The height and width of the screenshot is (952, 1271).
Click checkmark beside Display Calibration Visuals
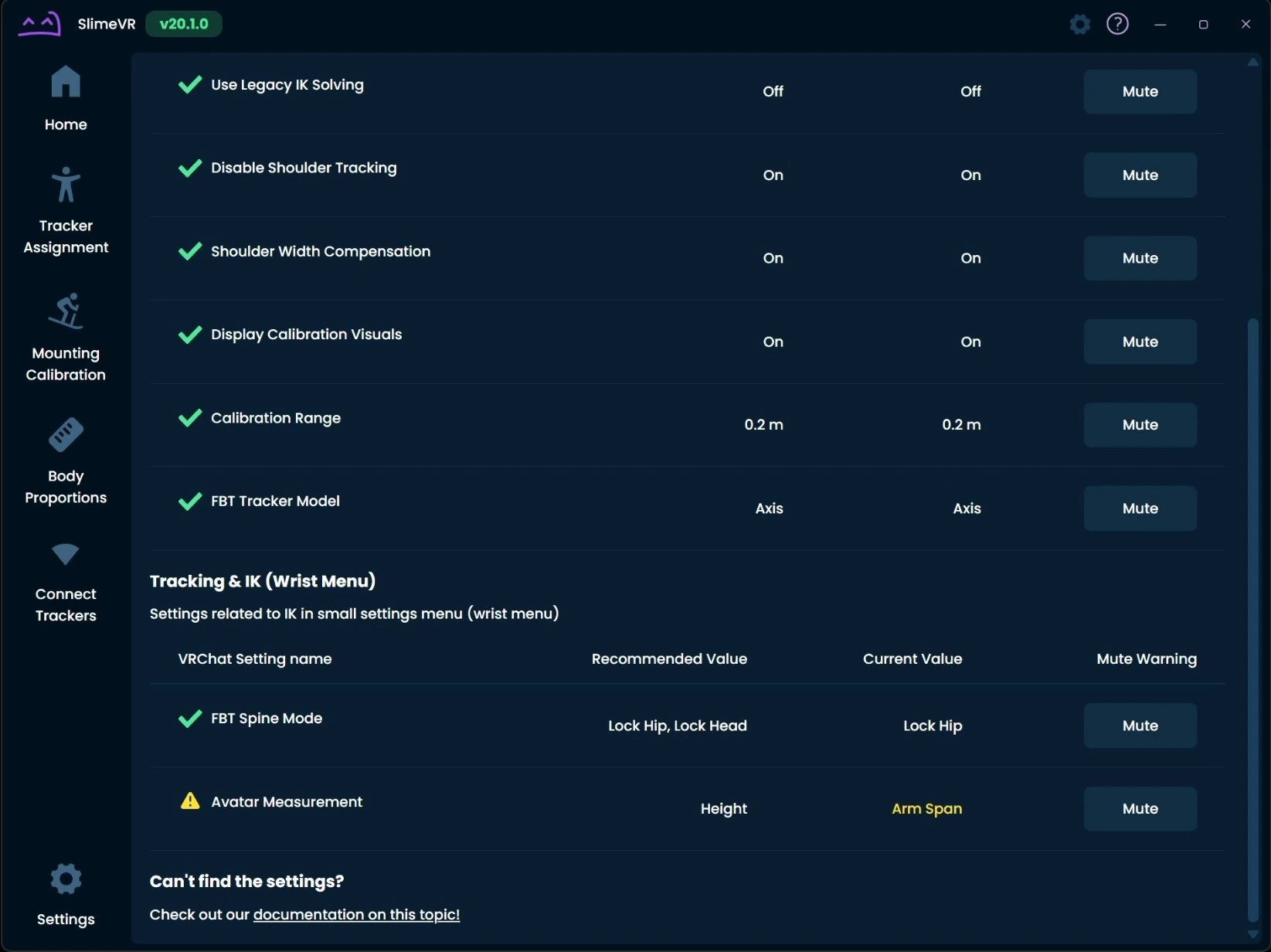pos(190,335)
